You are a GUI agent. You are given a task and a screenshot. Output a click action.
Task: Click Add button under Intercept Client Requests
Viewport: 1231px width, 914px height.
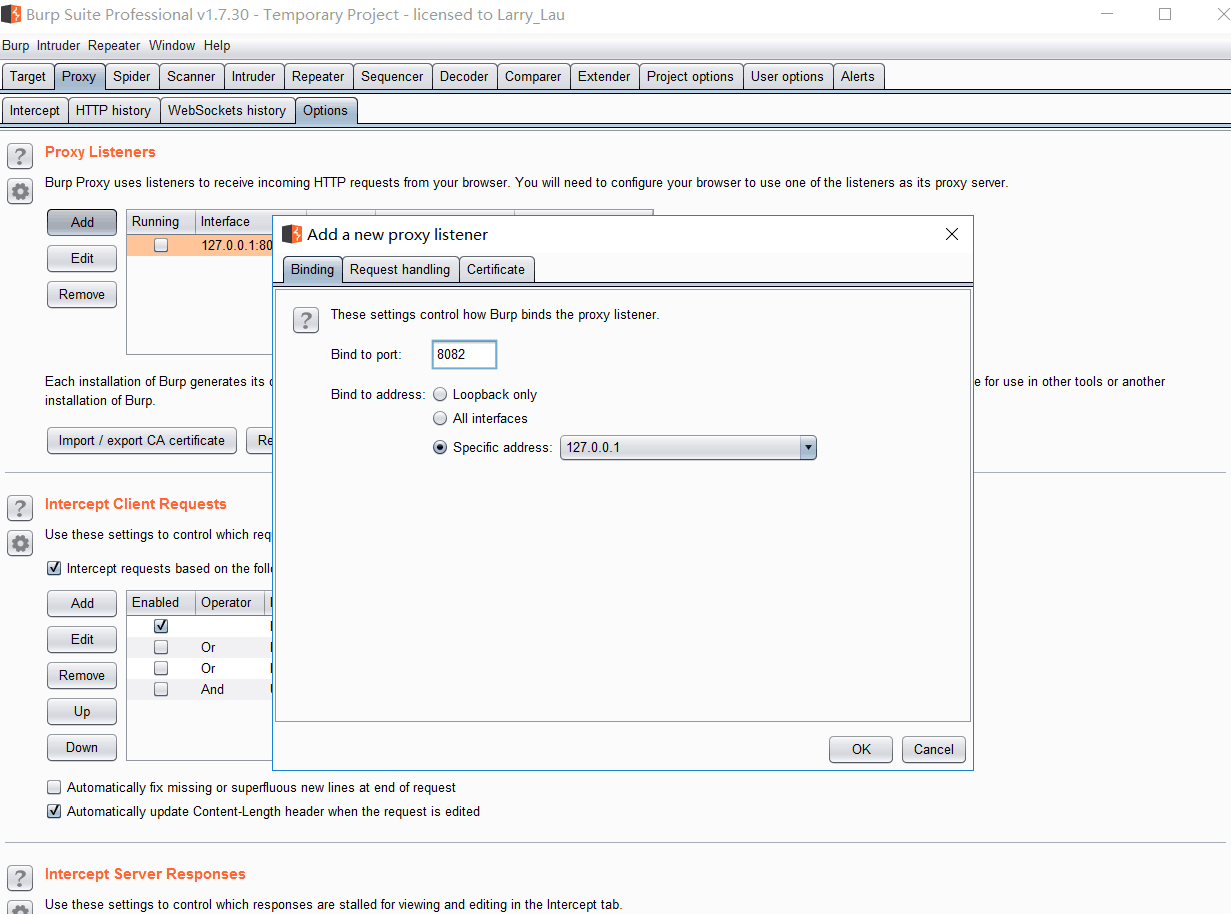click(82, 603)
